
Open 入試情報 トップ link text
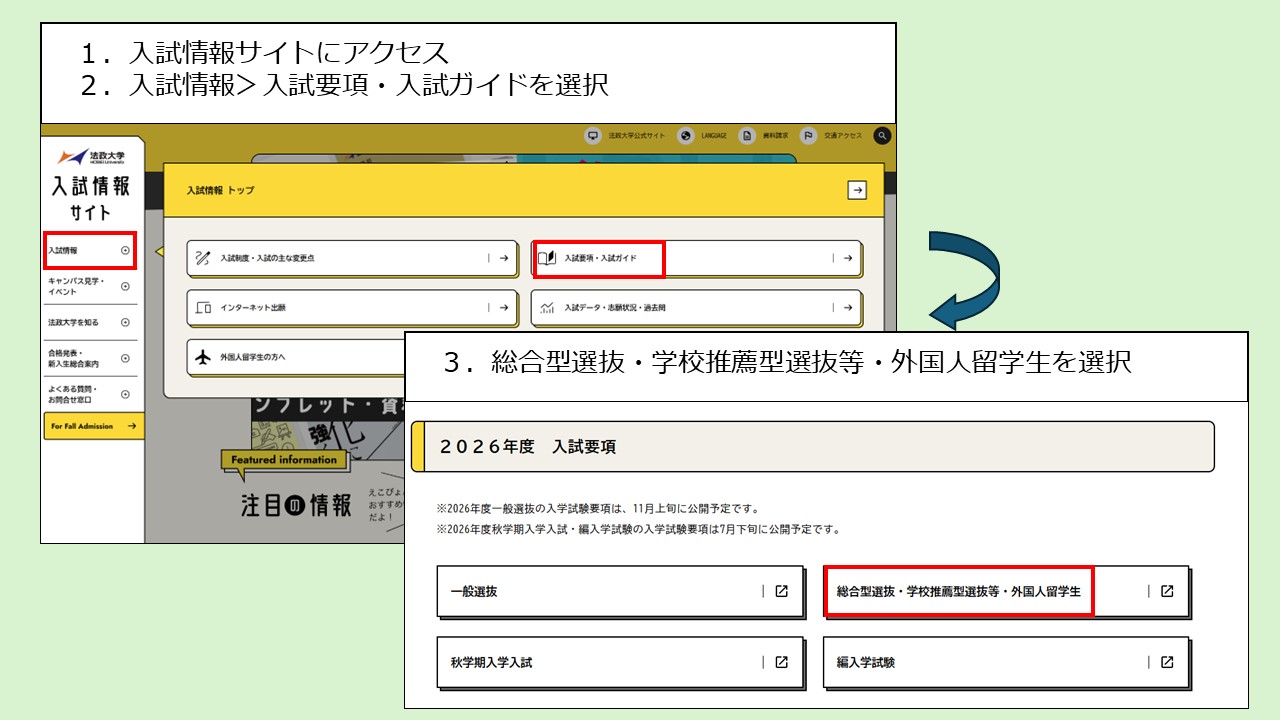[x=220, y=190]
